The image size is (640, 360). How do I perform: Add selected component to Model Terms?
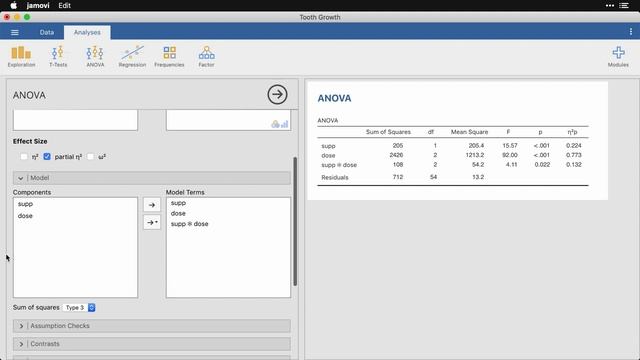click(152, 205)
